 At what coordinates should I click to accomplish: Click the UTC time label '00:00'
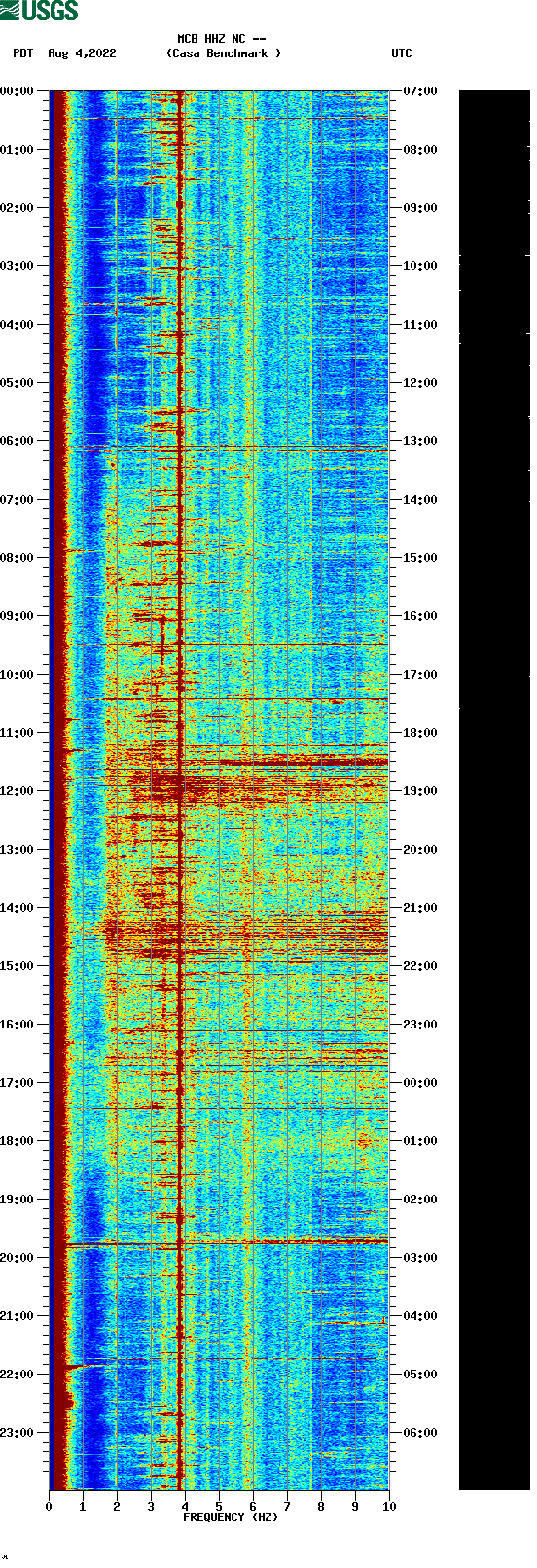pos(420,1083)
